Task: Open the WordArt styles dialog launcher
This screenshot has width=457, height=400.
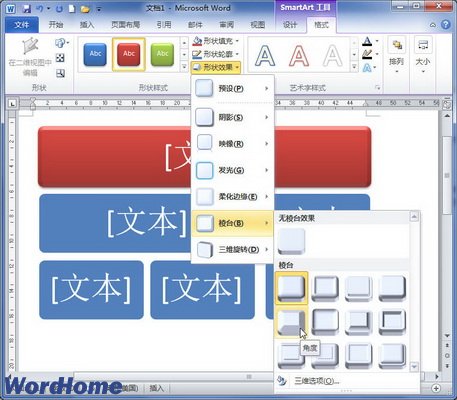Action: (x=378, y=88)
